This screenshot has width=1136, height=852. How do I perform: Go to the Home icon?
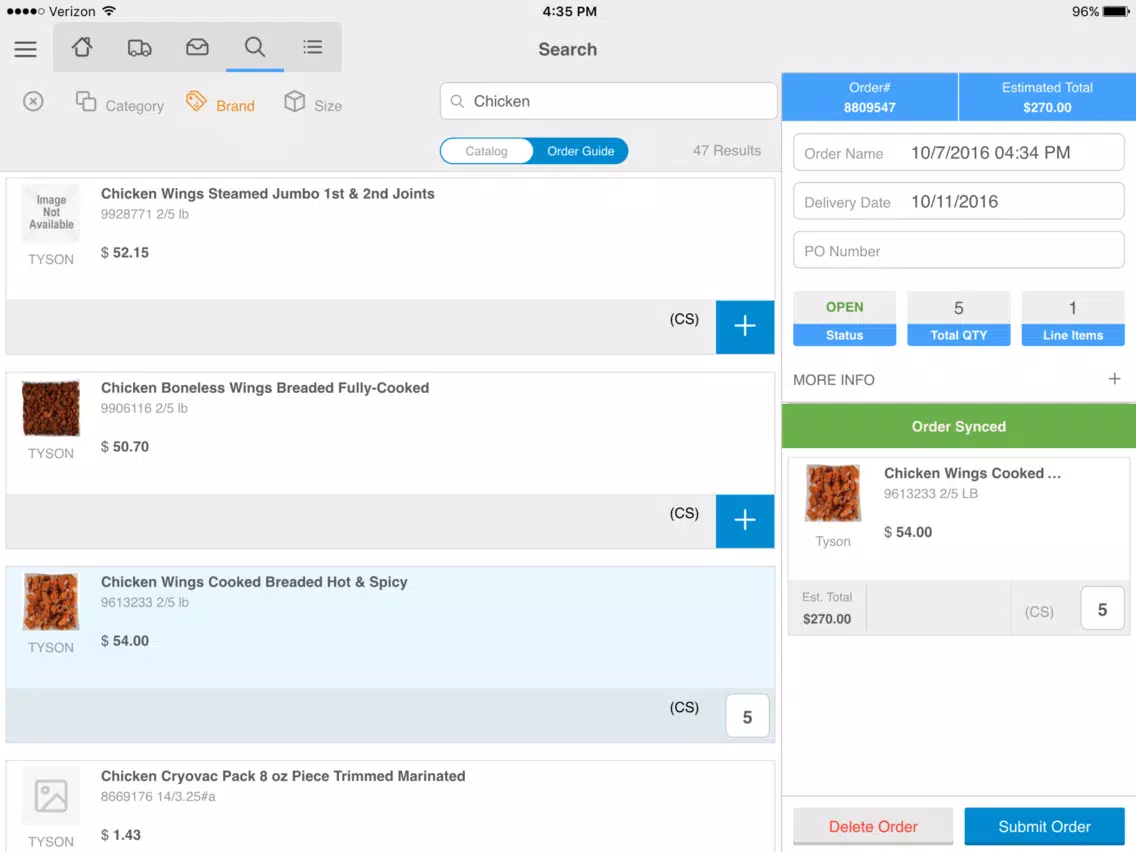[82, 47]
